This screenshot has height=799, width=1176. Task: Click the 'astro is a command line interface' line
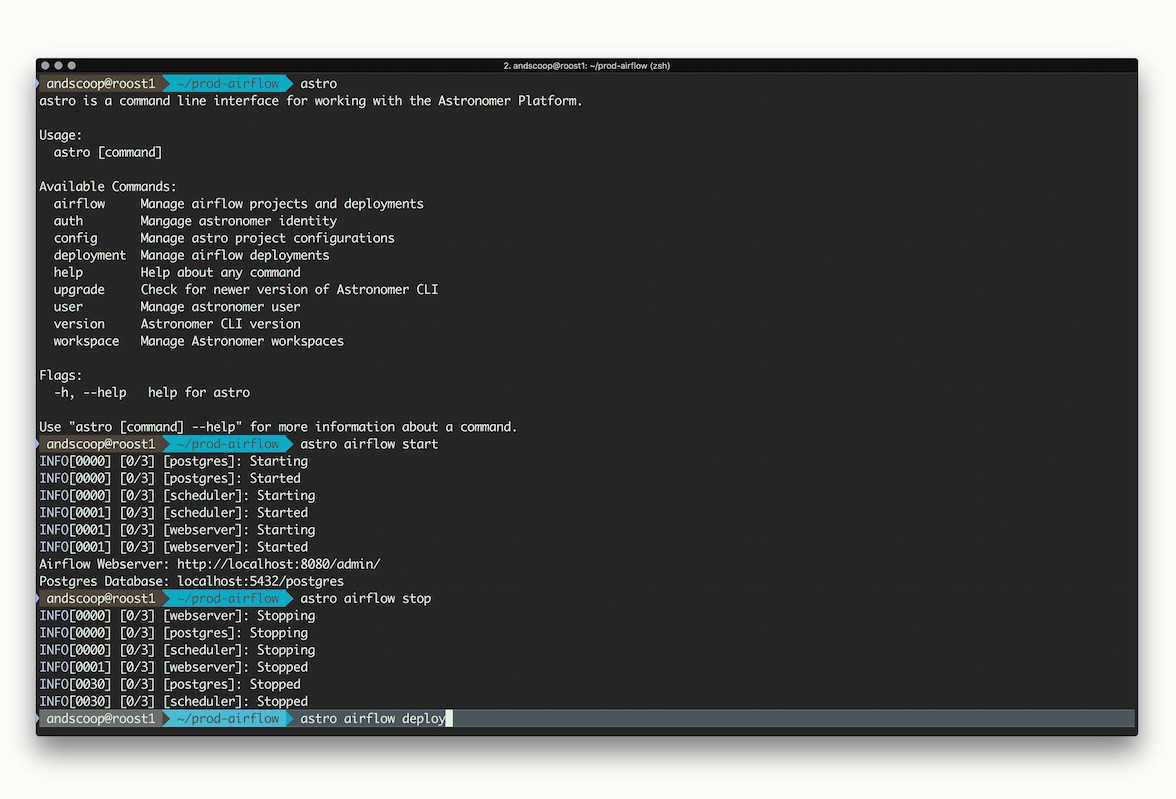[x=310, y=101]
